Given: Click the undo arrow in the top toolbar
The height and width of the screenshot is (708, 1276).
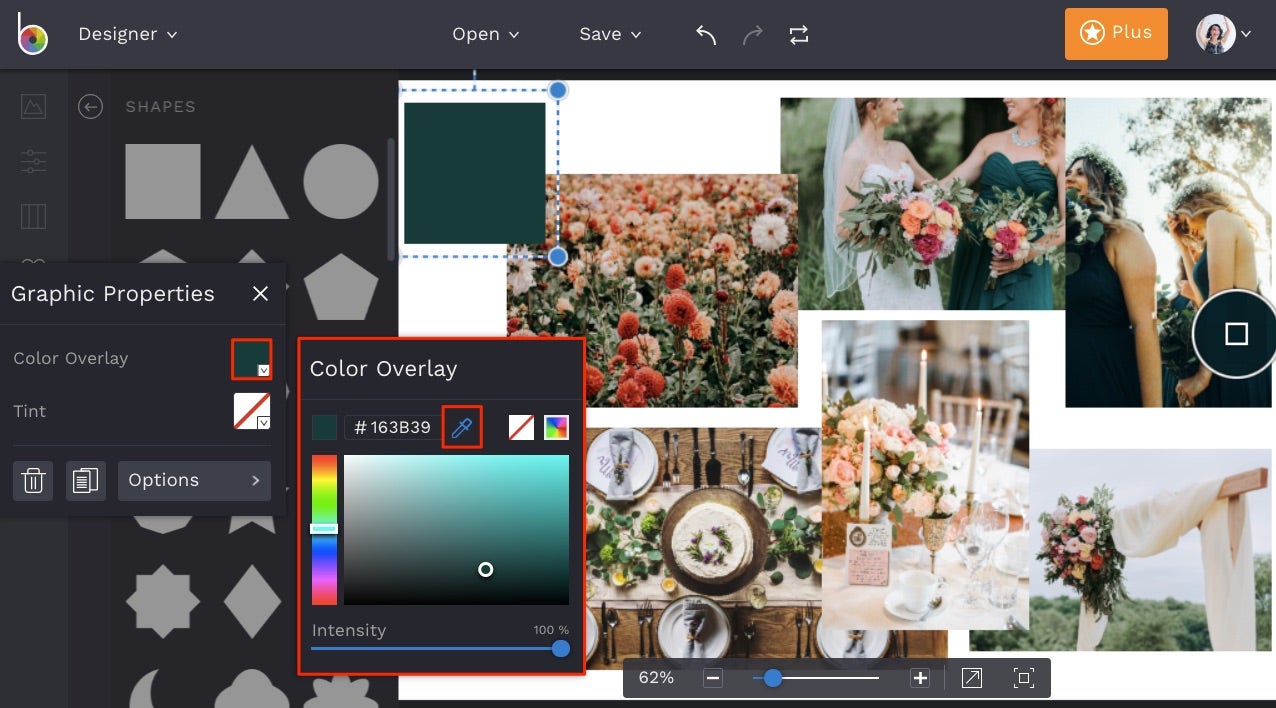Looking at the screenshot, I should click(704, 34).
